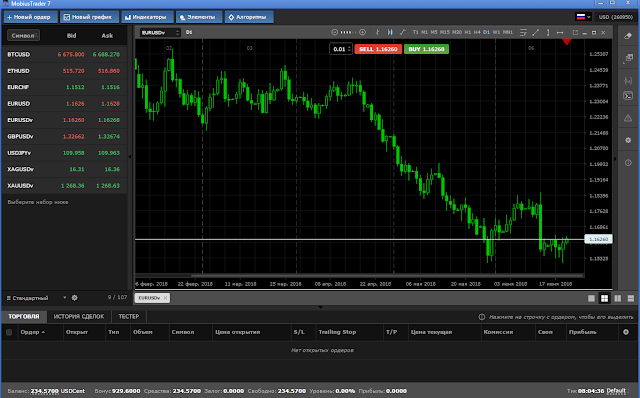Click the terminal console icon in sidebar

coord(628,96)
